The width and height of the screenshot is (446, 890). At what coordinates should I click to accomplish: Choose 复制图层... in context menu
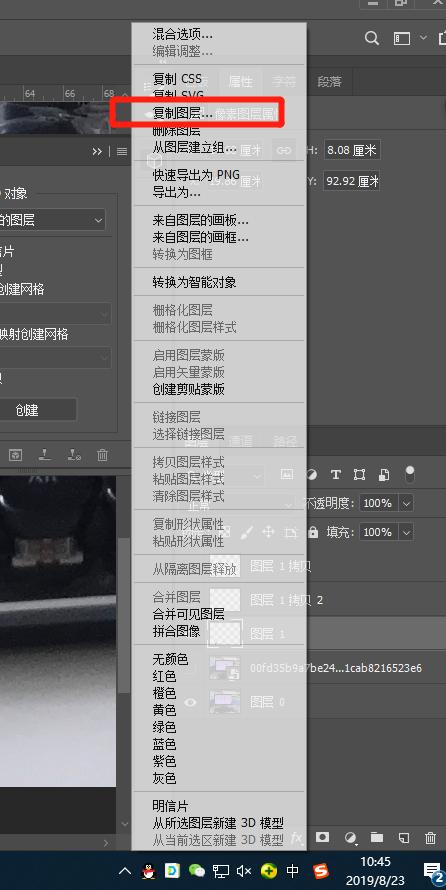(x=183, y=114)
